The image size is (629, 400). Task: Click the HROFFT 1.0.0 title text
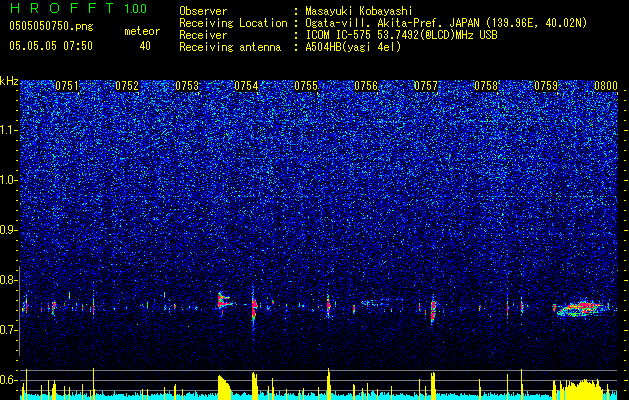[78, 8]
